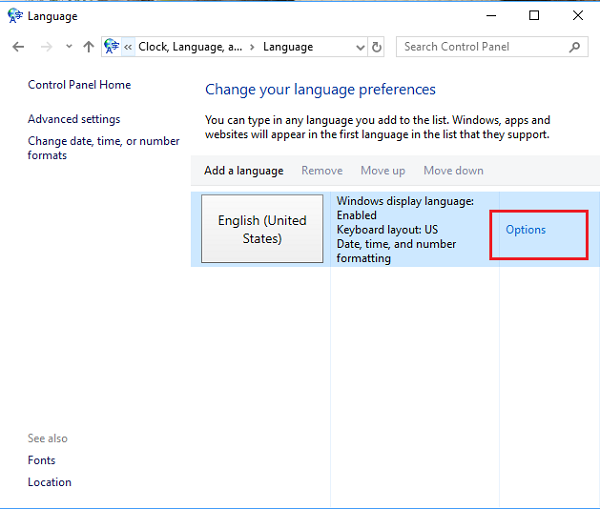600x509 pixels.
Task: Click the Back navigation arrow
Action: 18,47
